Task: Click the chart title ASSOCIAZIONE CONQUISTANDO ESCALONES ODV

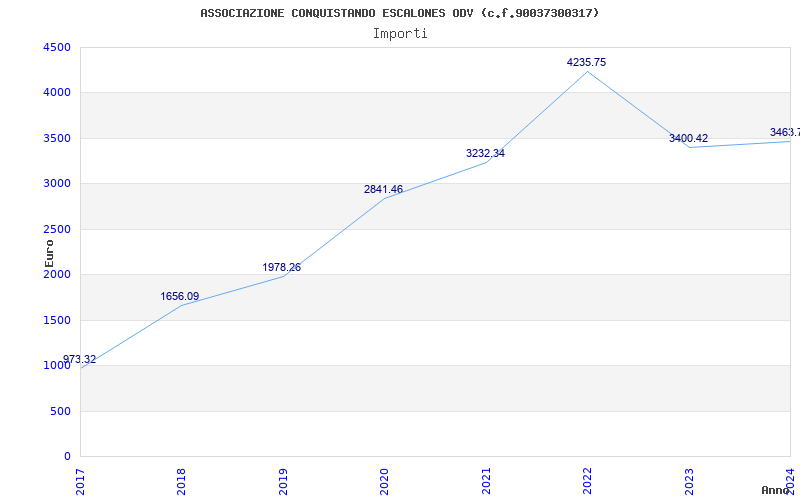Action: (399, 13)
